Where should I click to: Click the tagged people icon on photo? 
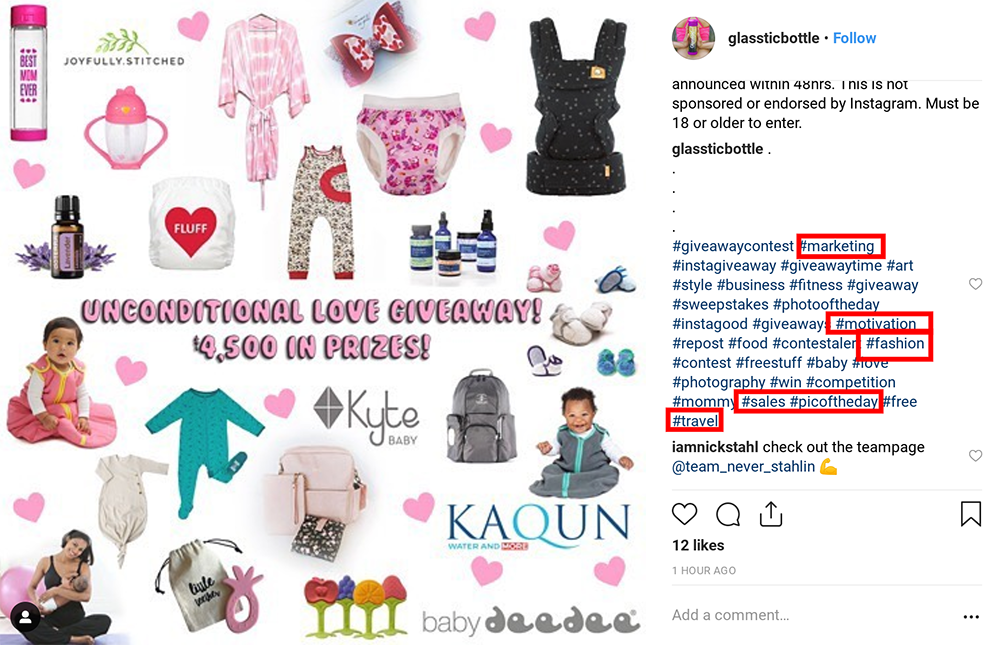(26, 617)
